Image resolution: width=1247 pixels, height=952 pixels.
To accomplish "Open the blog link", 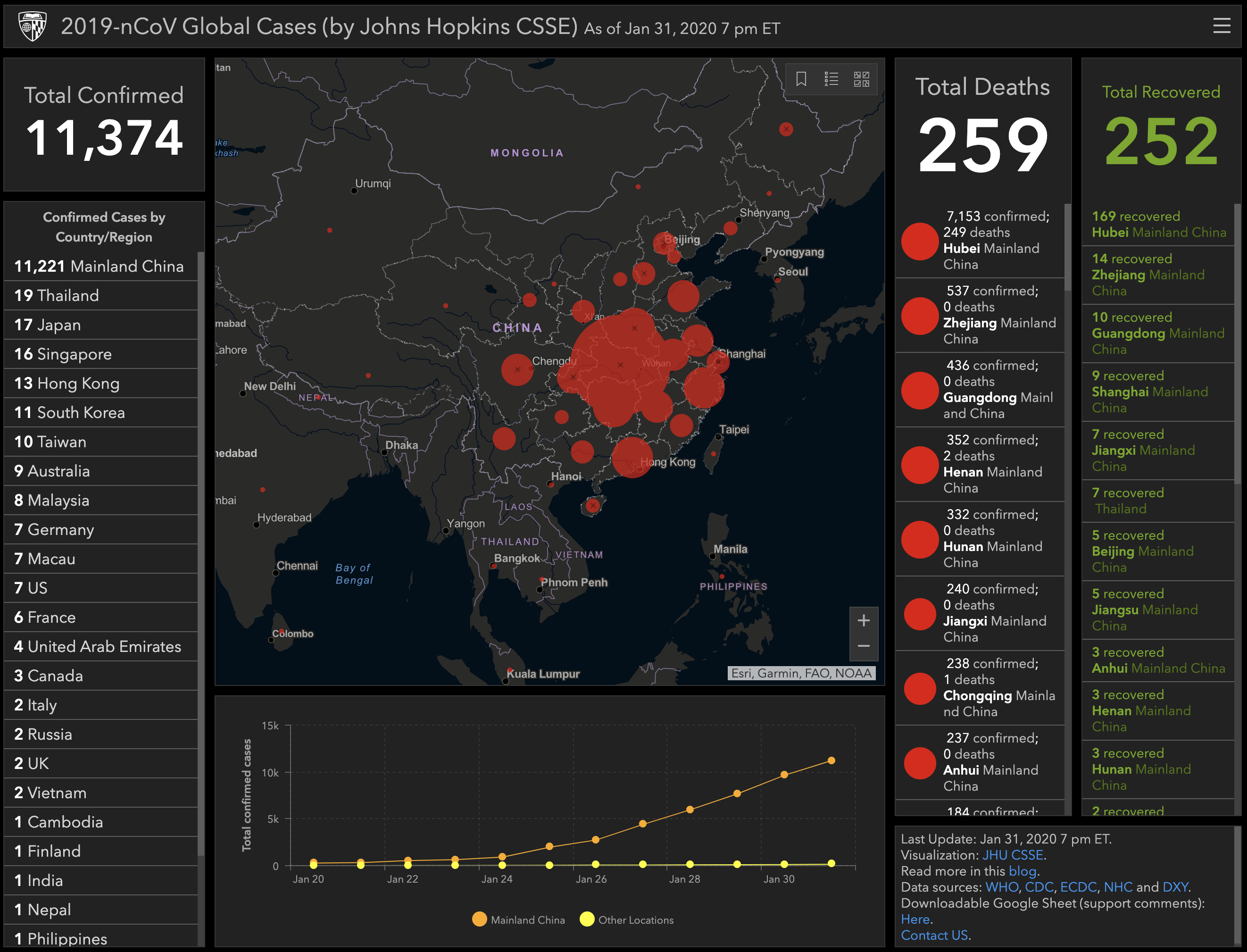I will (1023, 871).
